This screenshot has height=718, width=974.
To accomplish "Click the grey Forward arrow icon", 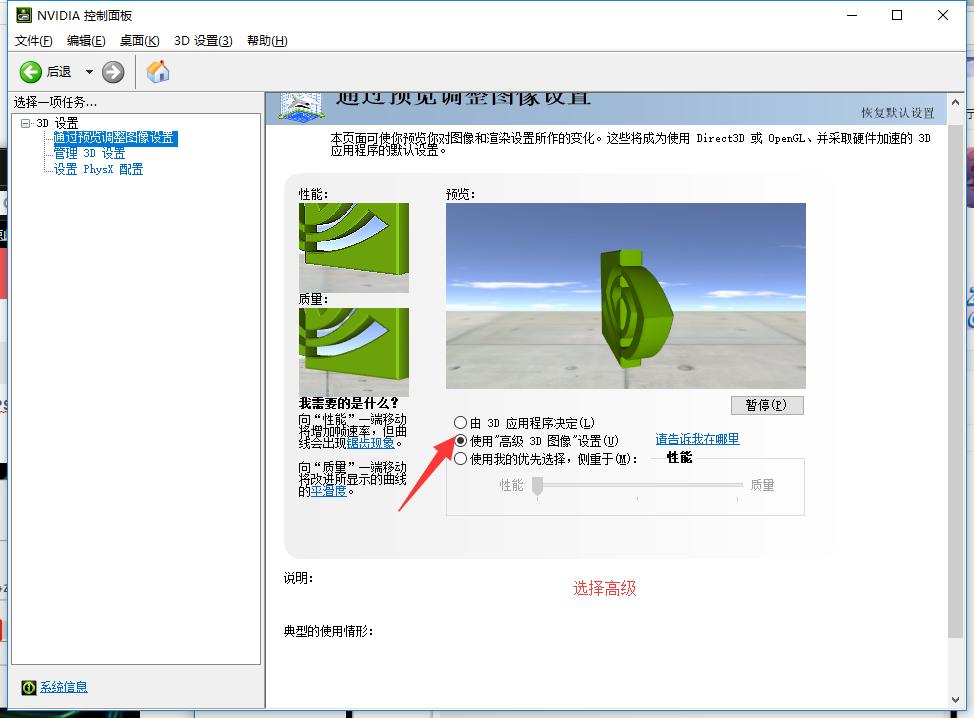I will point(113,72).
